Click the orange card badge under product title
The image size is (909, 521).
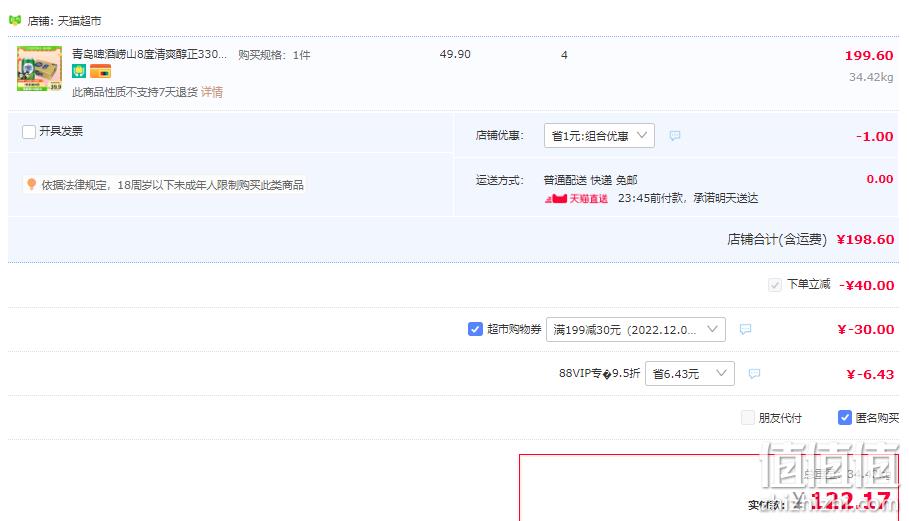tap(100, 71)
